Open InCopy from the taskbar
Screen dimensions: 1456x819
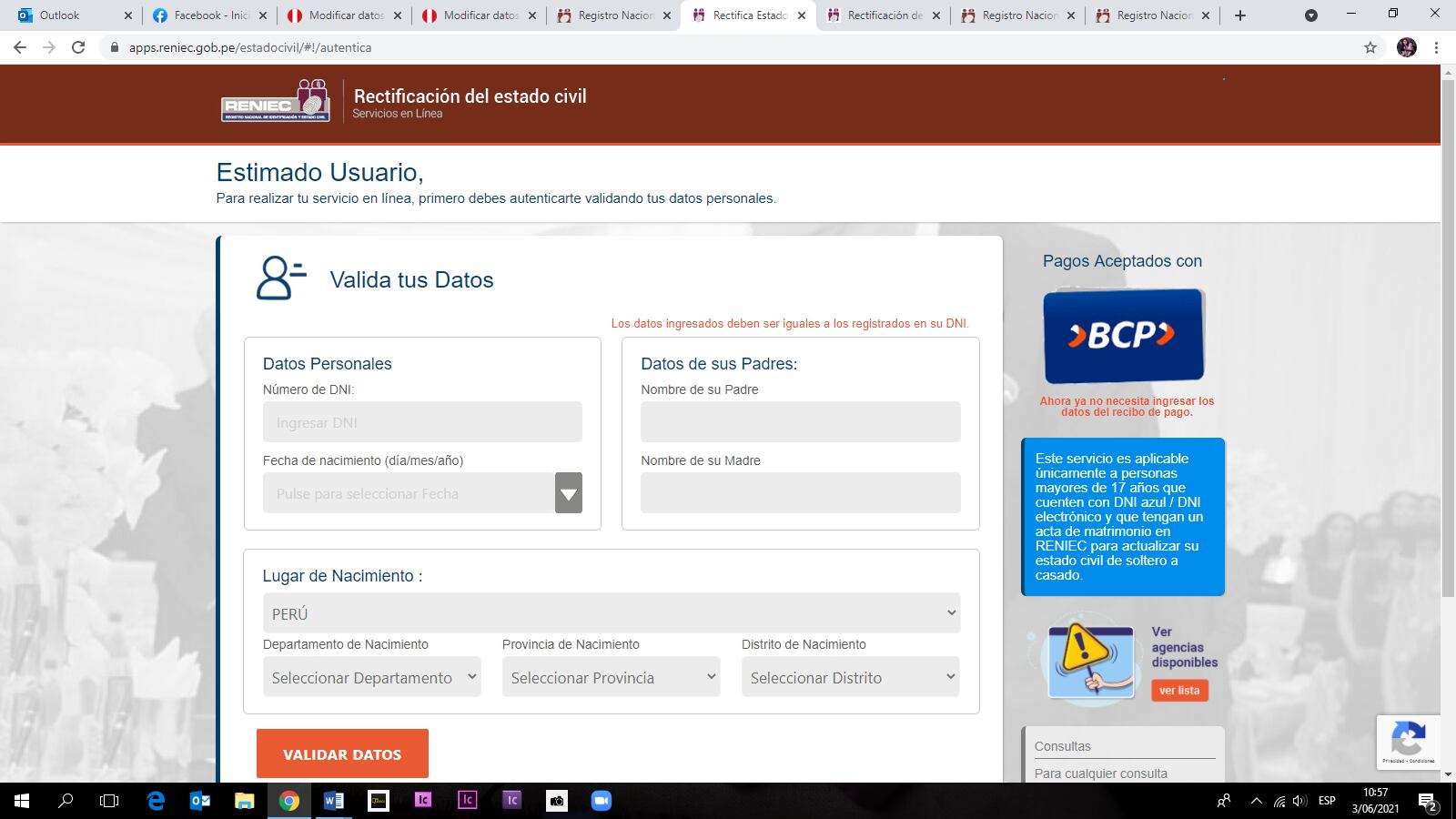click(x=422, y=802)
